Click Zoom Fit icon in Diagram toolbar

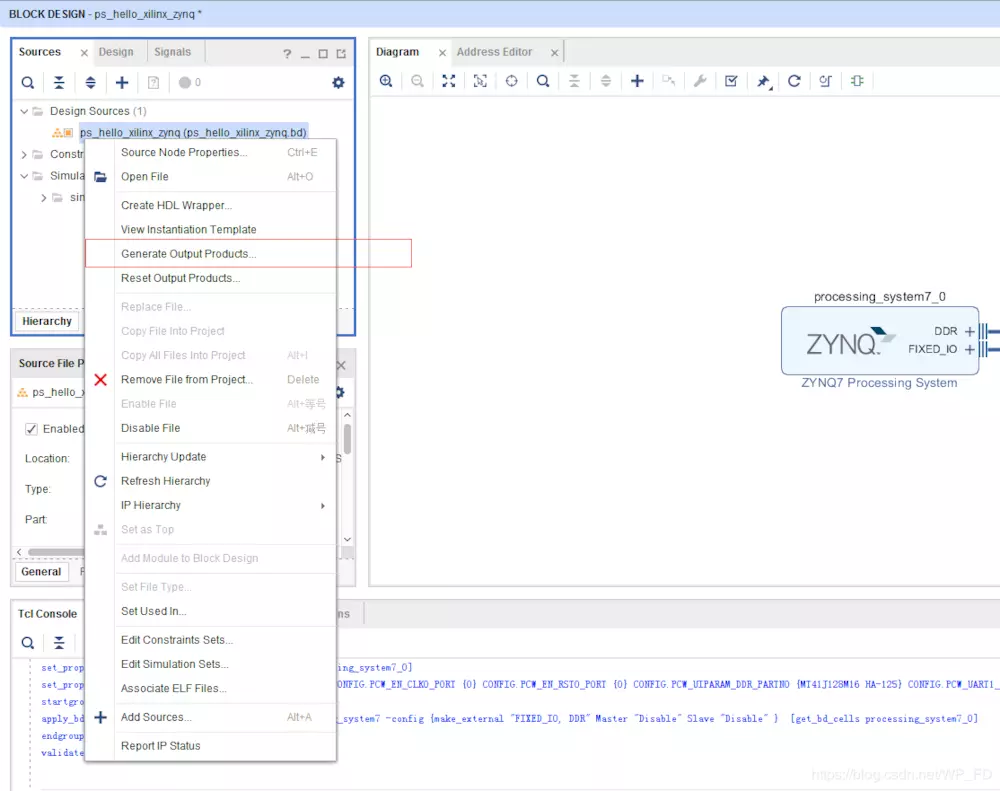click(449, 81)
